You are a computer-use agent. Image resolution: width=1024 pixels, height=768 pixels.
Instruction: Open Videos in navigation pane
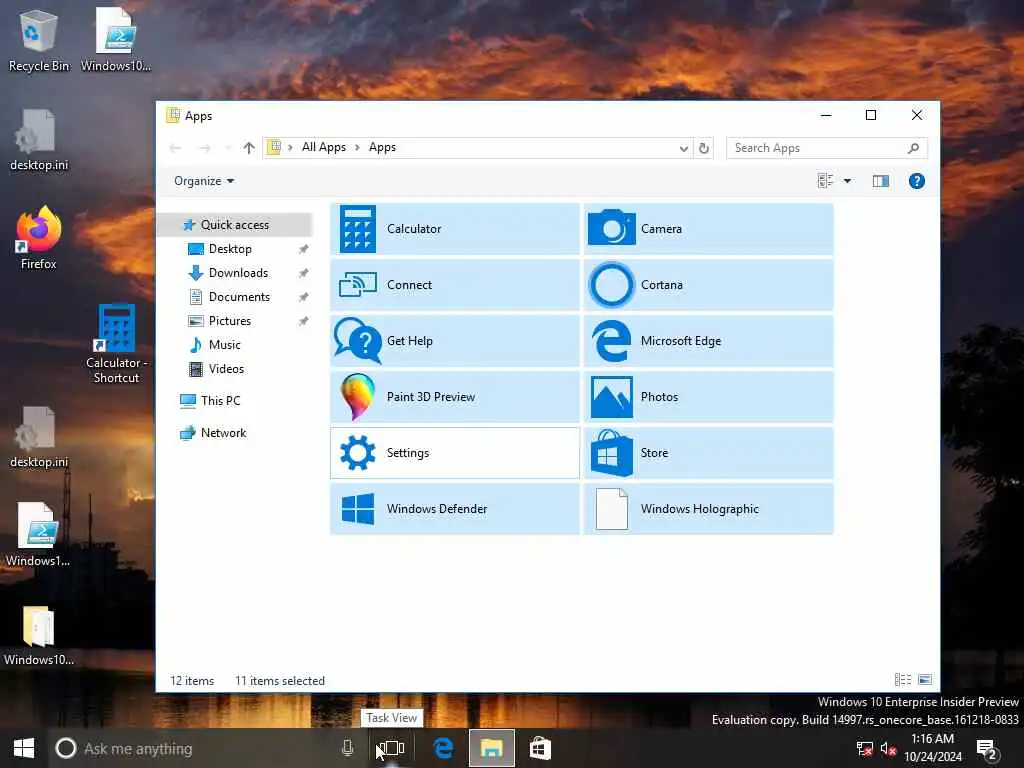tap(226, 369)
